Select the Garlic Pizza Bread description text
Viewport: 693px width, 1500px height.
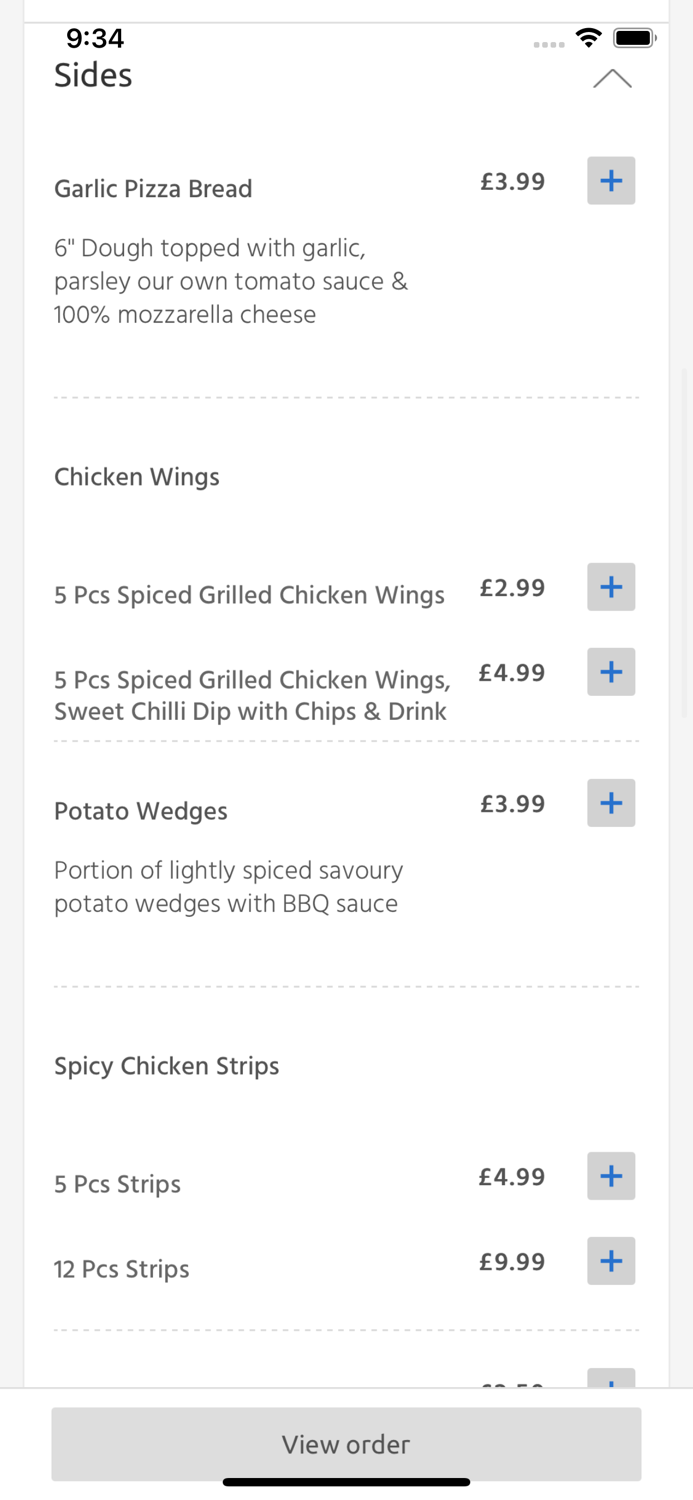tap(230, 281)
